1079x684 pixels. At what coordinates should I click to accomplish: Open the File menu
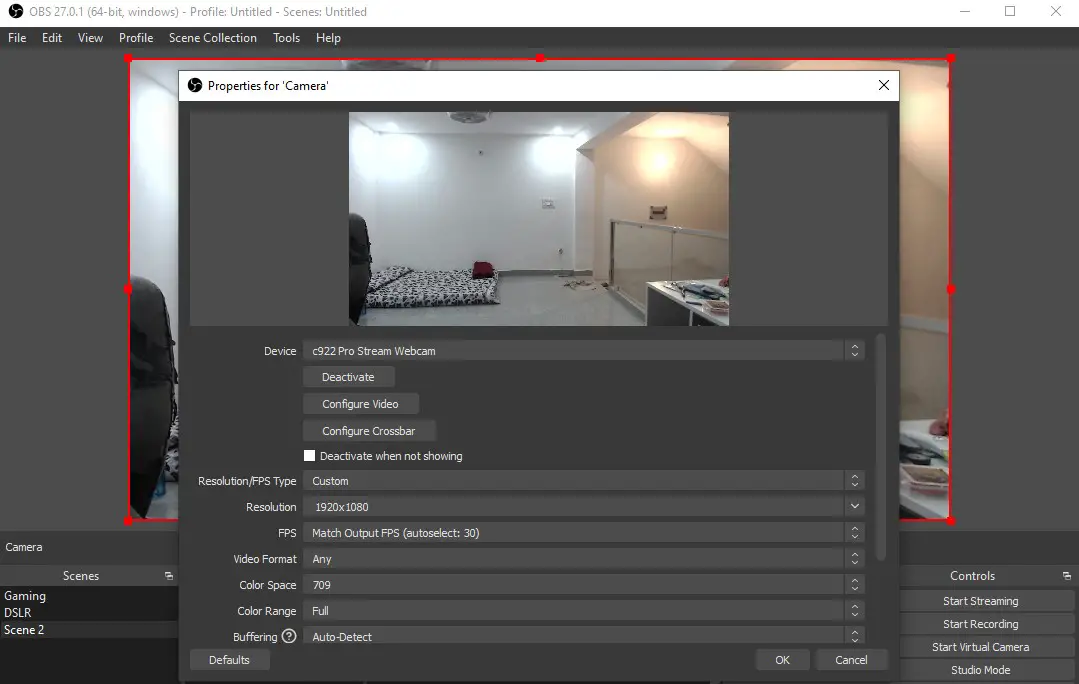pos(17,38)
